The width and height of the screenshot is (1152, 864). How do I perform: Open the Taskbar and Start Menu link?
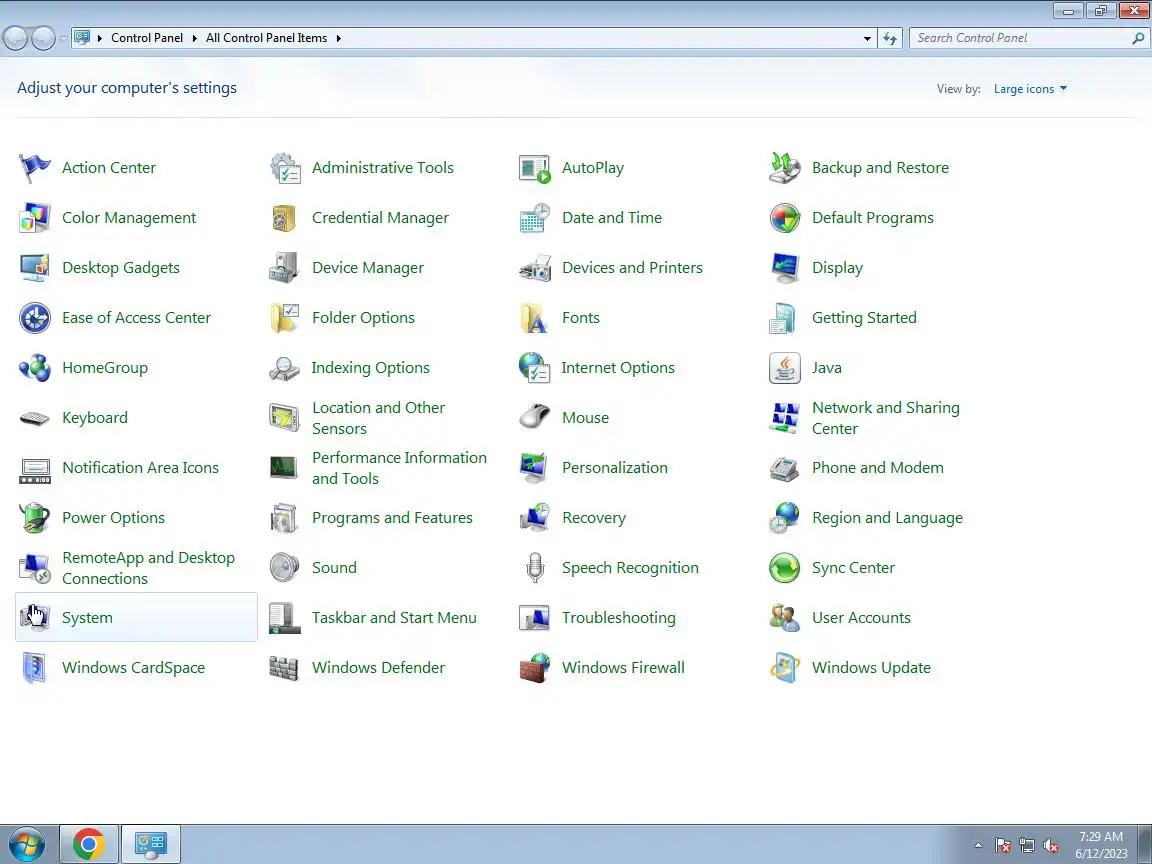[x=394, y=618]
